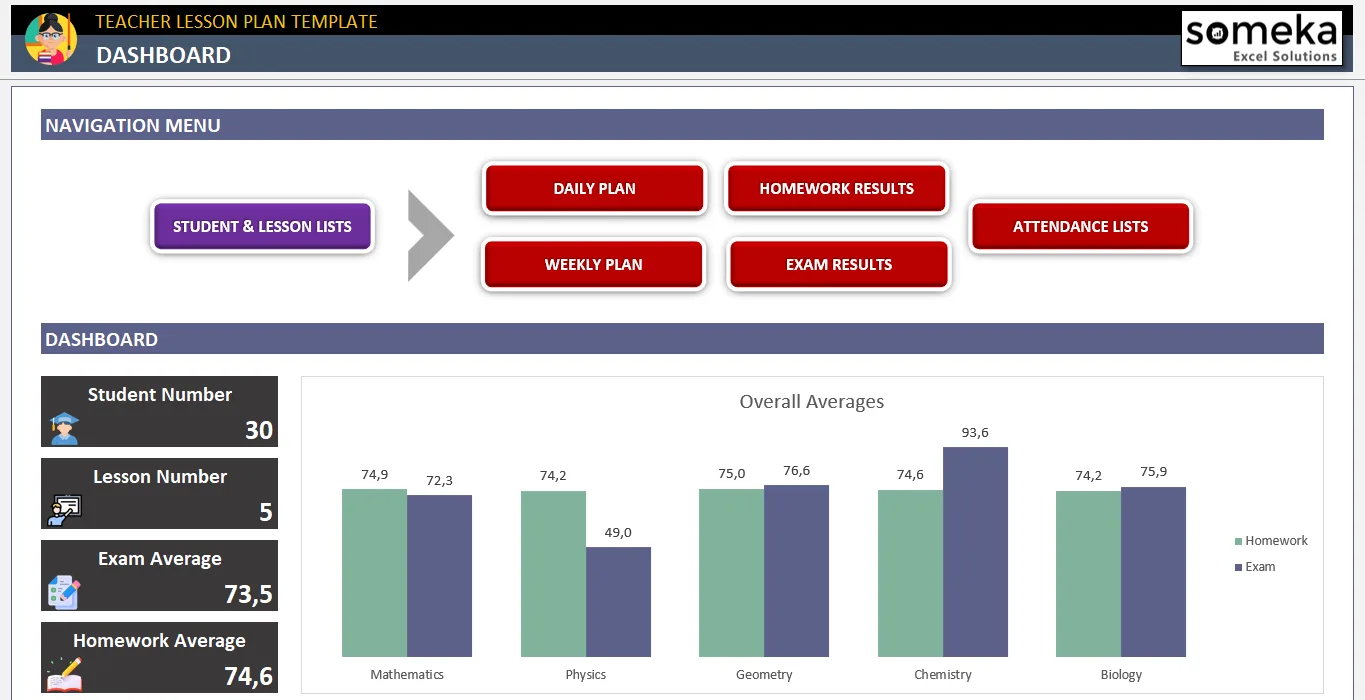Click the teacher avatar icon in header

coord(50,39)
